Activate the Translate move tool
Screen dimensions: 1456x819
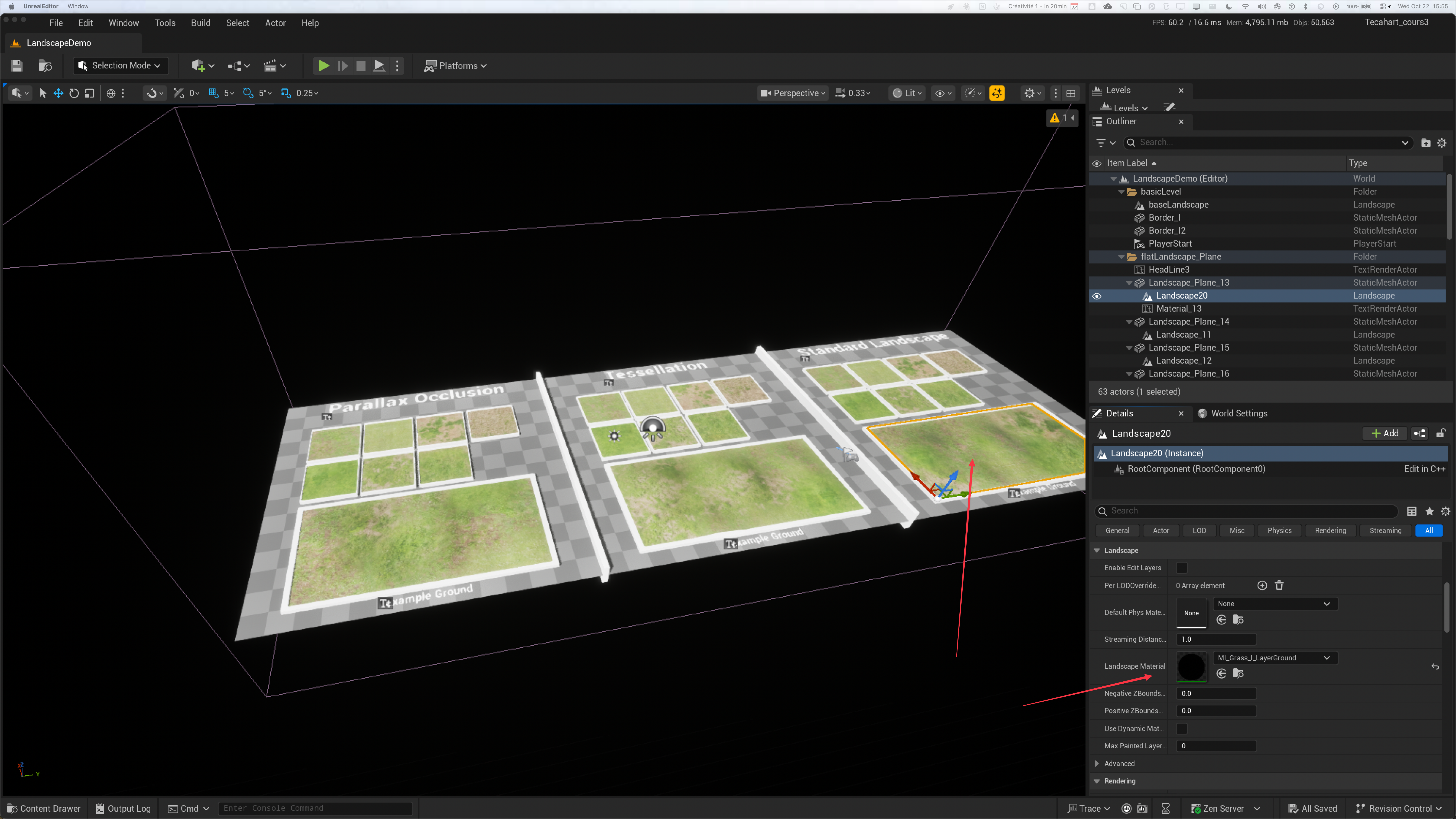(x=58, y=93)
